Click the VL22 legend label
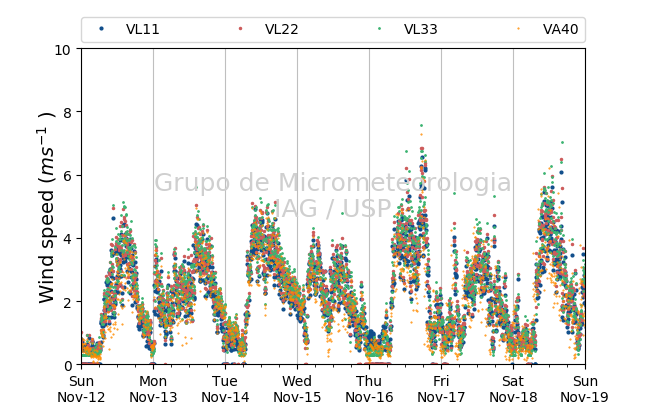This screenshot has width=650, height=409. 281,29
